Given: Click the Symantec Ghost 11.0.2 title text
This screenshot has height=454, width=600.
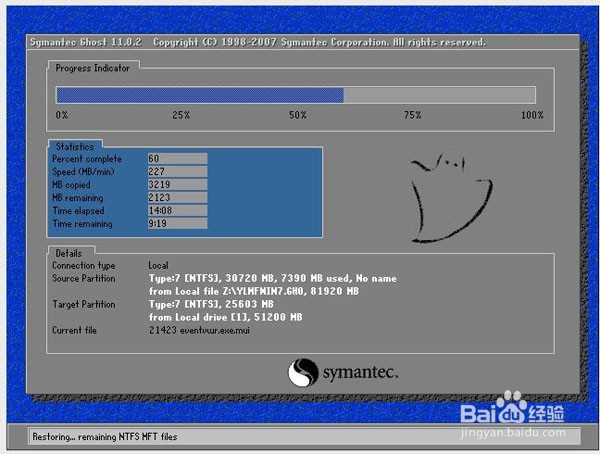Looking at the screenshot, I should coord(86,42).
